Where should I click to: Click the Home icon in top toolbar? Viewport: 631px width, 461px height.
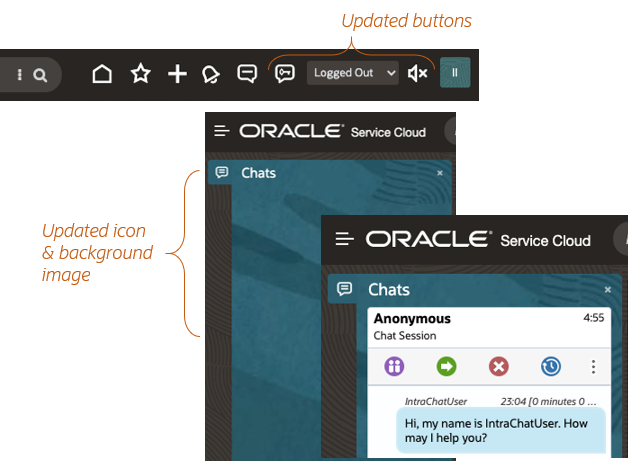[x=102, y=74]
